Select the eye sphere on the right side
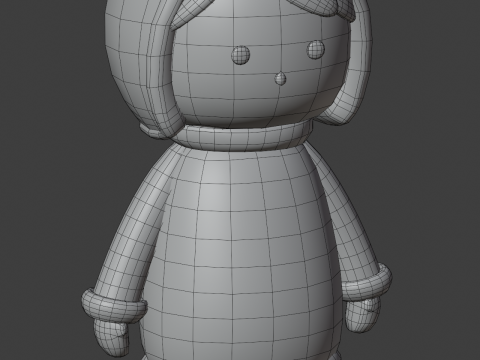The image size is (480, 360). pyautogui.click(x=315, y=49)
